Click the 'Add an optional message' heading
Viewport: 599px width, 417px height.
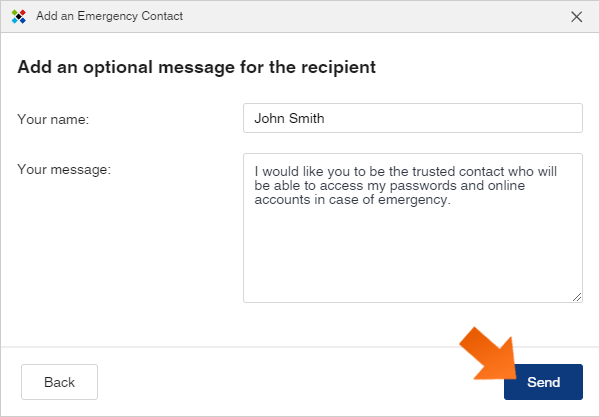click(196, 67)
